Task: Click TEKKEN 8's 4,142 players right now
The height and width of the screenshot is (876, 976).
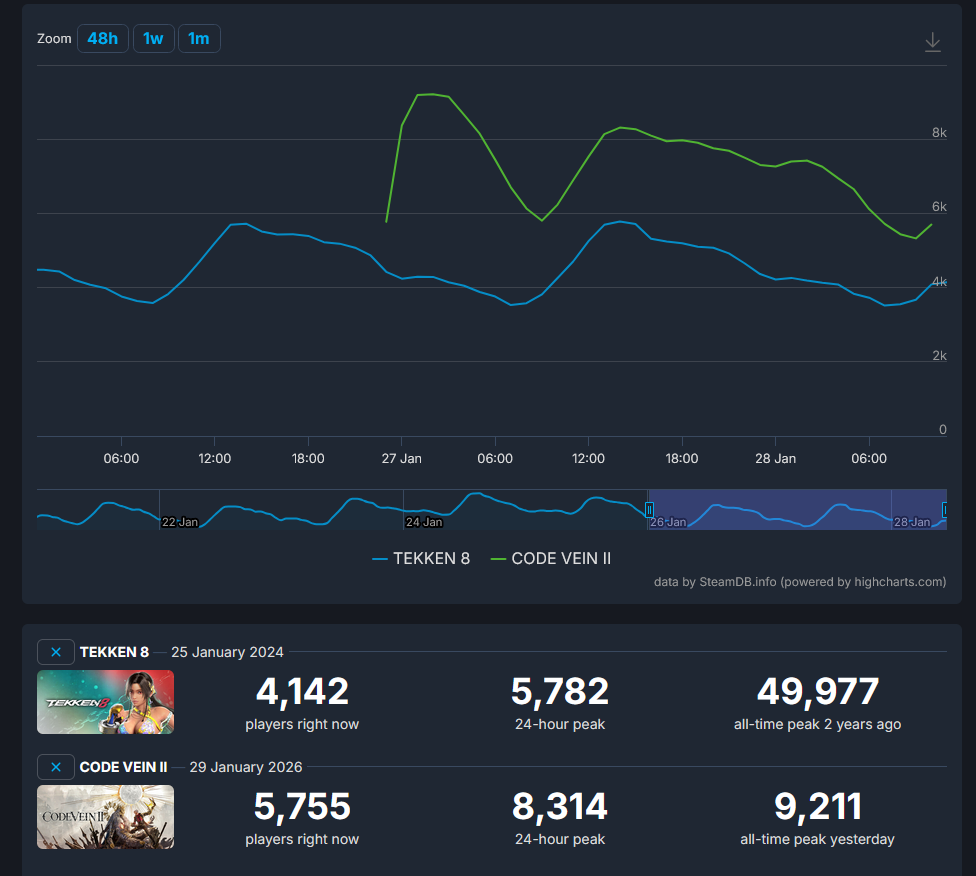Action: point(303,692)
